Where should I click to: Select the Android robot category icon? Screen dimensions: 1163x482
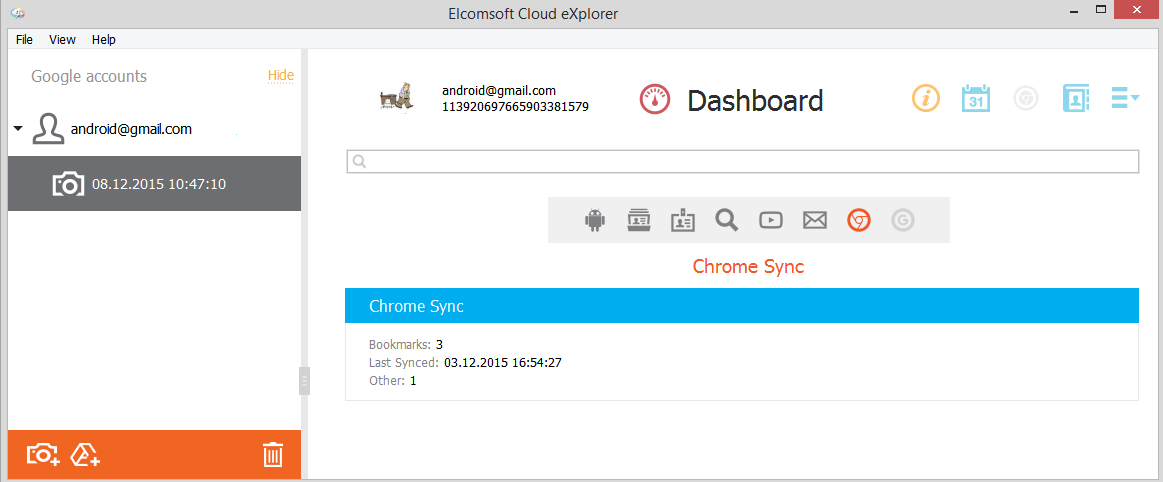(x=595, y=220)
